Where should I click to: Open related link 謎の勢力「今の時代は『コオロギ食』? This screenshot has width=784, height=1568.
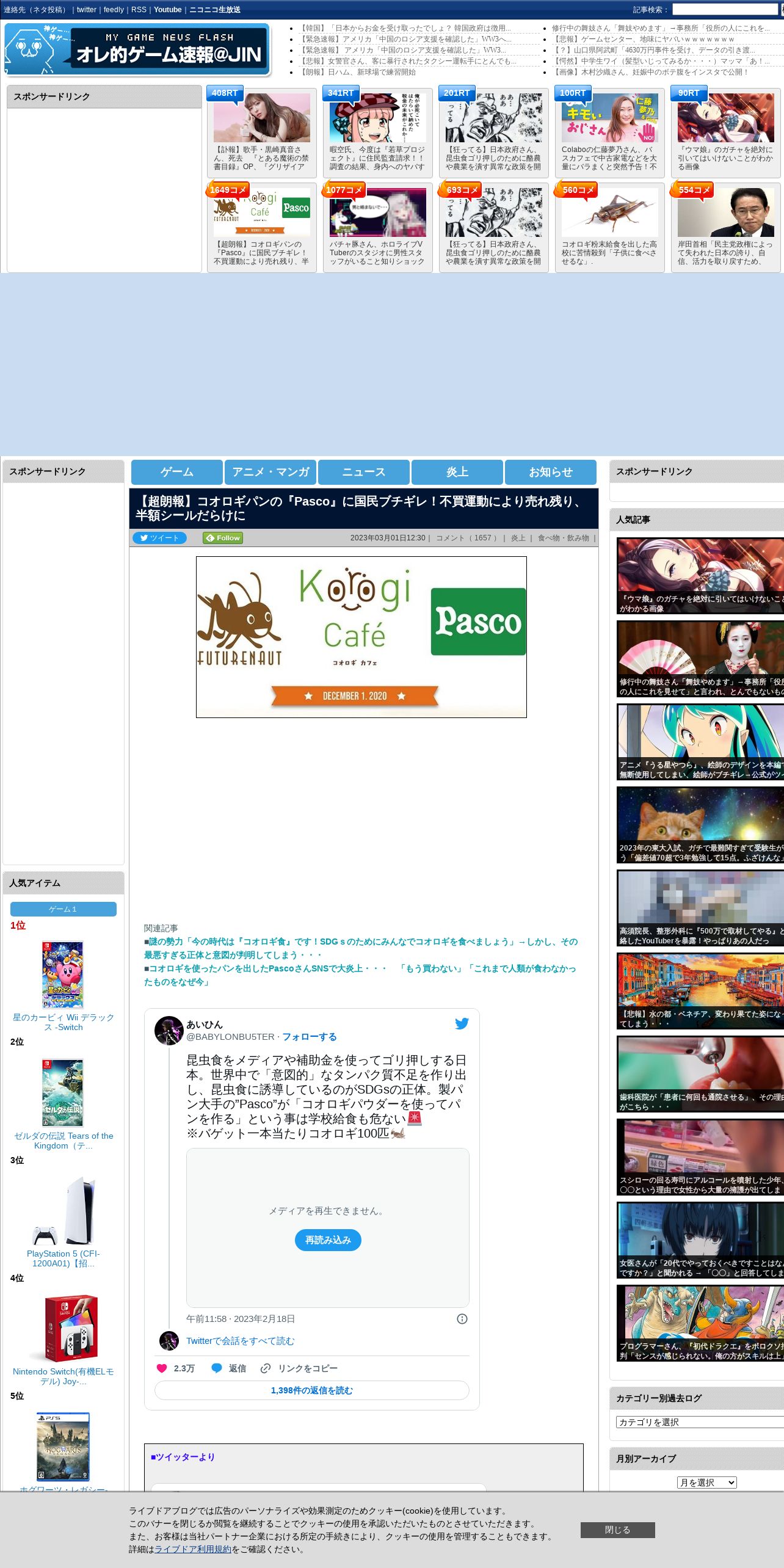click(x=361, y=948)
